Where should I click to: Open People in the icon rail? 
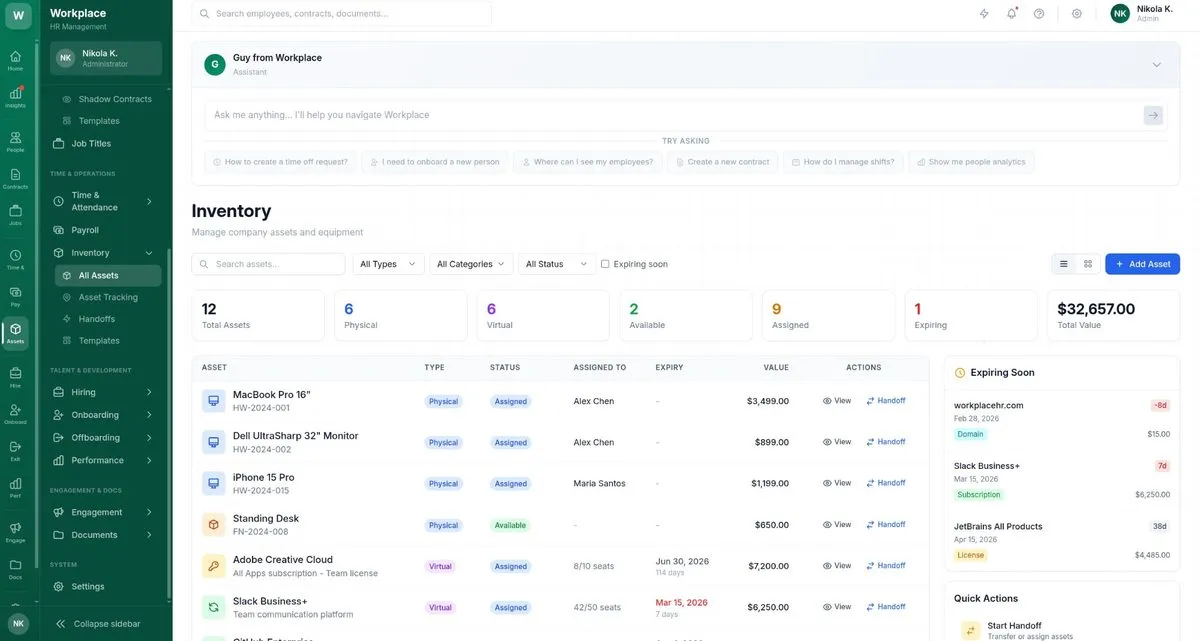15,142
